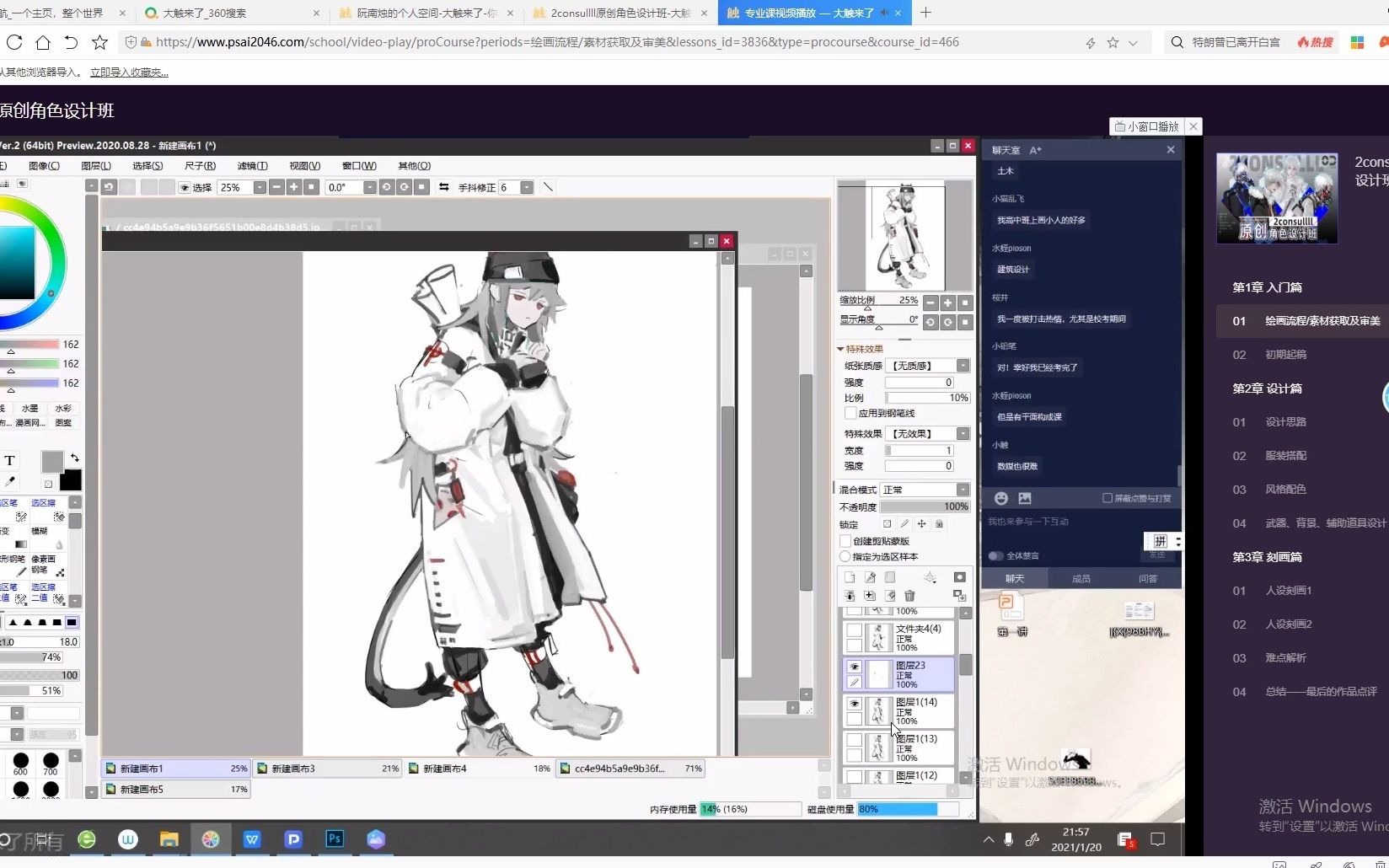Rotate canvas counterclockwise in toolbar
Image resolution: width=1389 pixels, height=868 pixels.
click(x=387, y=187)
